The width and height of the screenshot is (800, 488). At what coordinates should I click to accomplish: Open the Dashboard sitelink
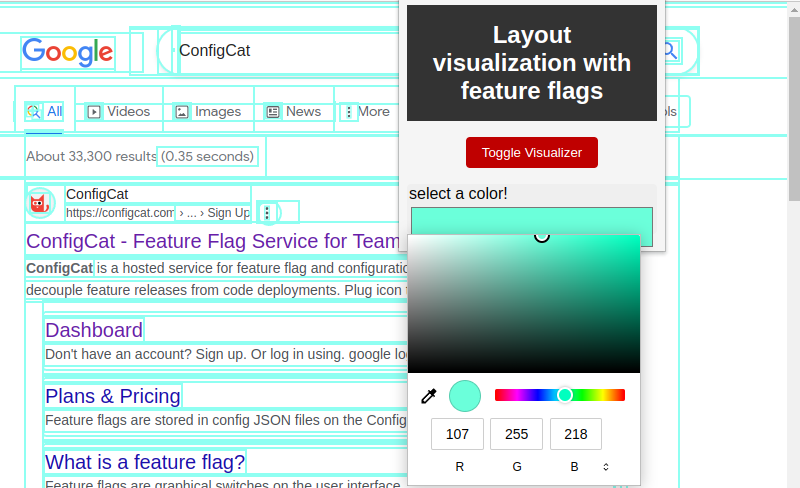tap(94, 330)
